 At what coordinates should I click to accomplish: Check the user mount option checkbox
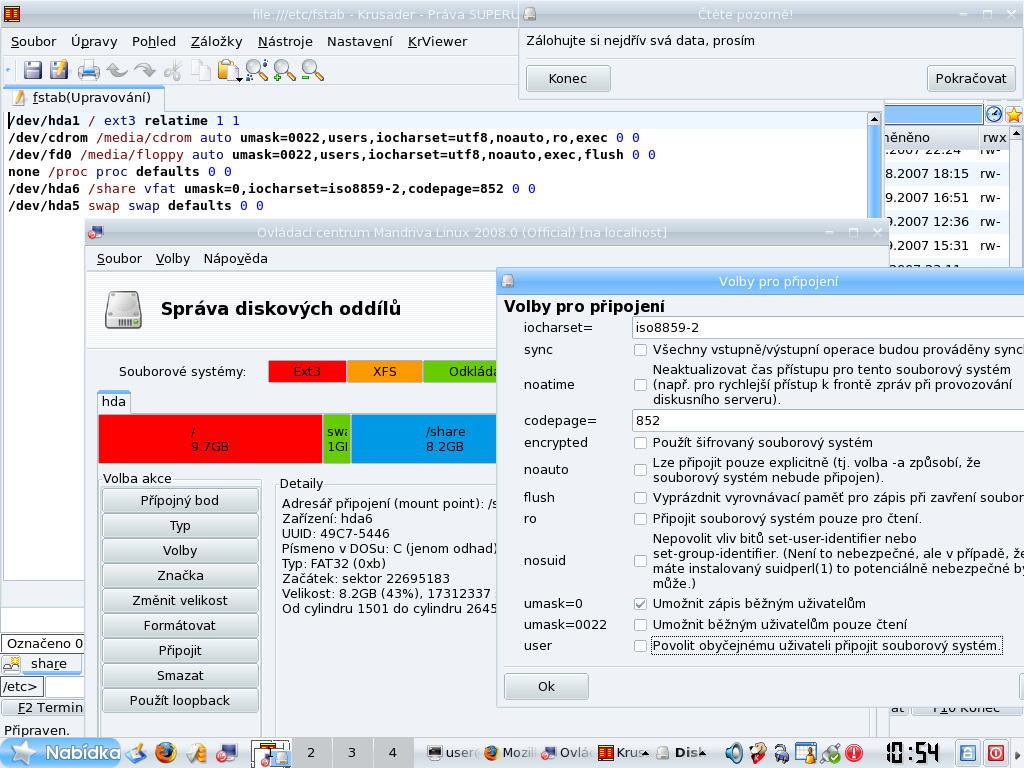point(640,646)
